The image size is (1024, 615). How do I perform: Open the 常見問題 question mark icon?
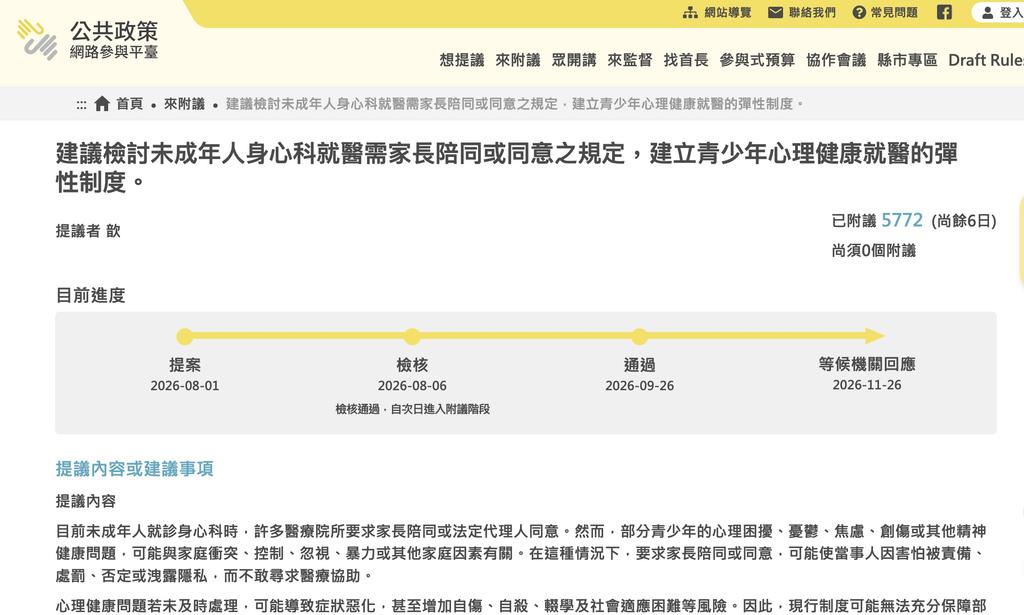tap(859, 12)
